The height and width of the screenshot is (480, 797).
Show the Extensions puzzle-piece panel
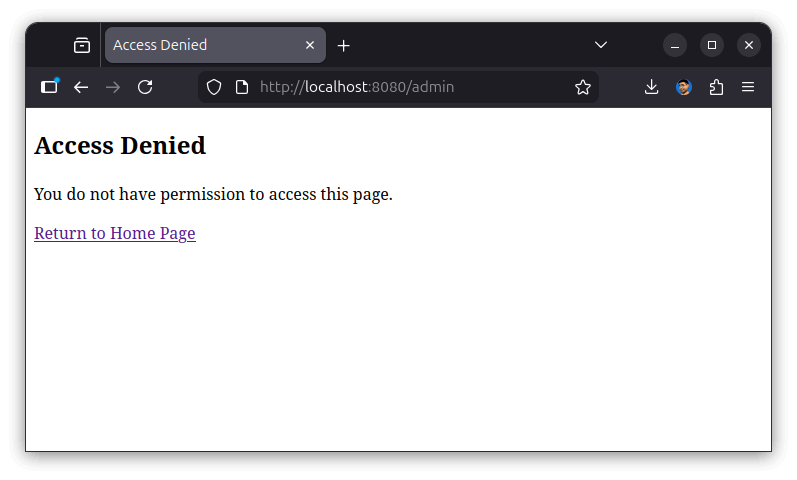716,87
